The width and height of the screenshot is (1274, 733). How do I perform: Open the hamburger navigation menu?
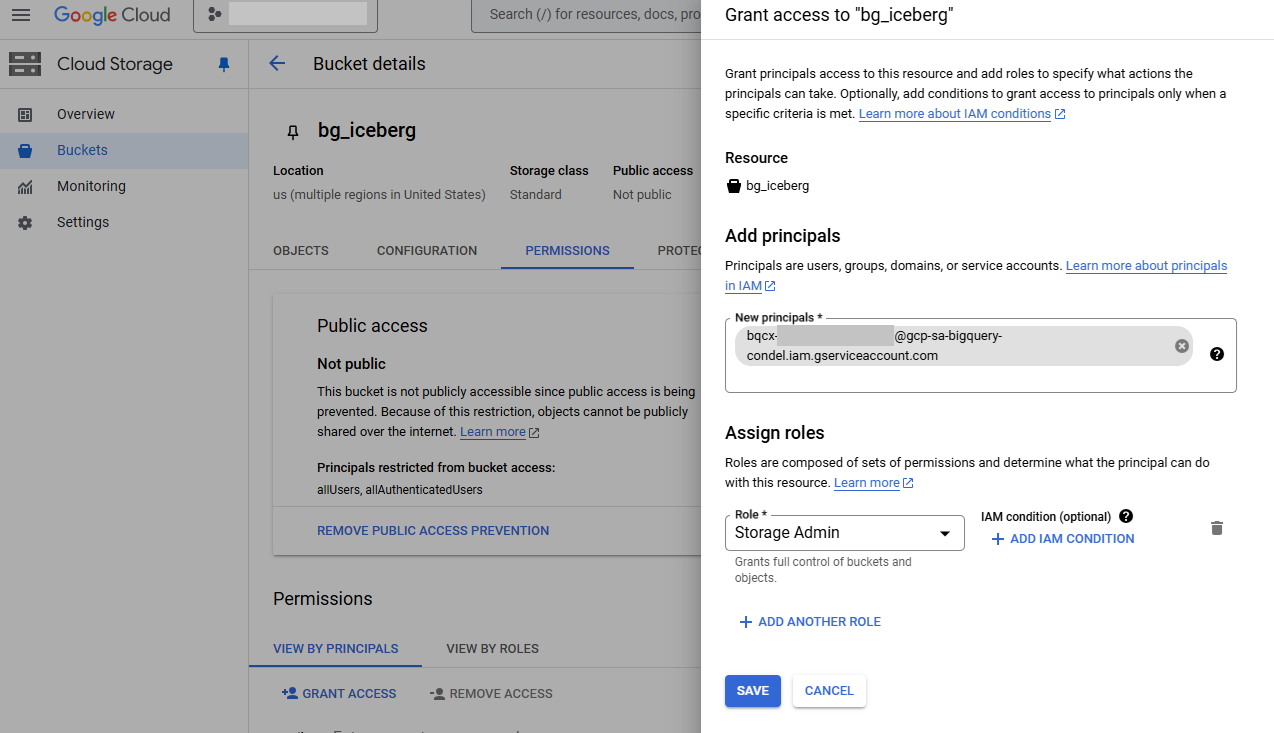click(21, 15)
